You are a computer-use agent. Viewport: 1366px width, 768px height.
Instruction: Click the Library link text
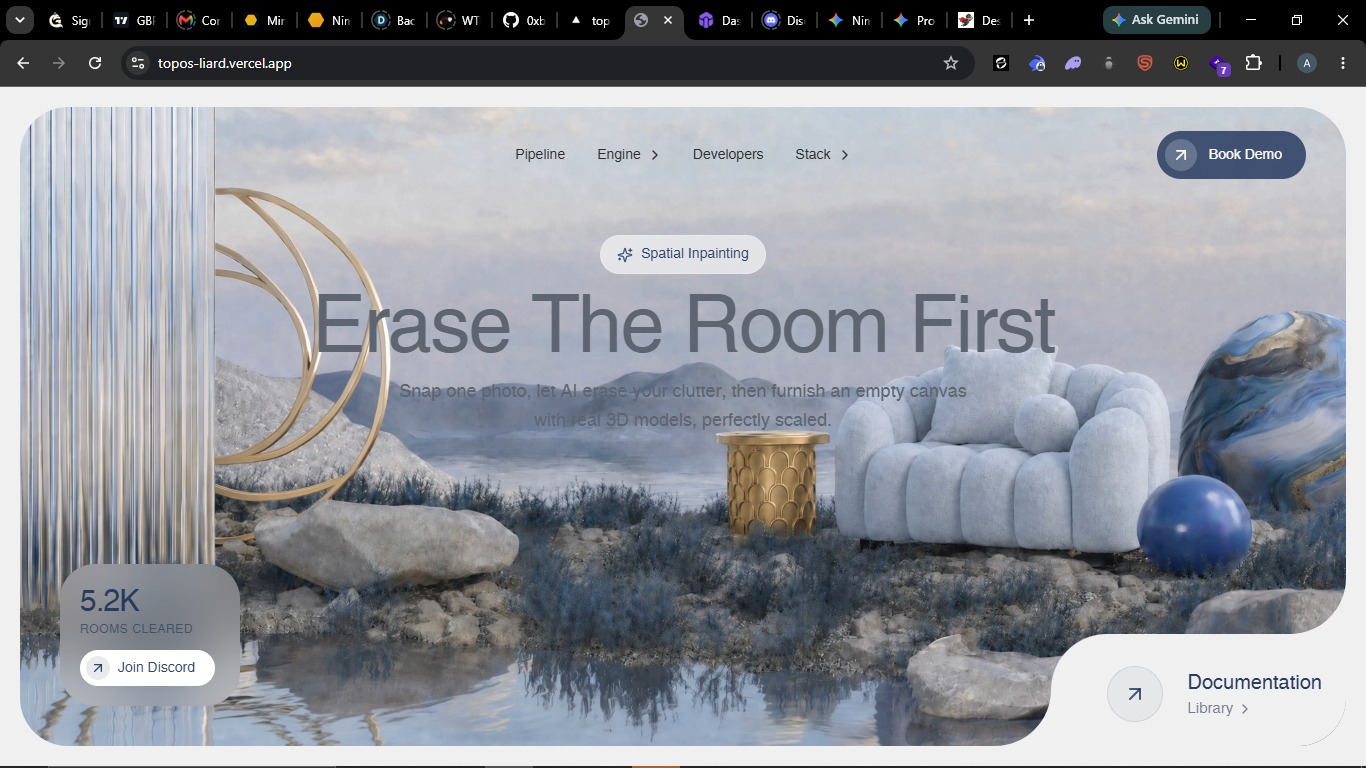click(x=1210, y=708)
